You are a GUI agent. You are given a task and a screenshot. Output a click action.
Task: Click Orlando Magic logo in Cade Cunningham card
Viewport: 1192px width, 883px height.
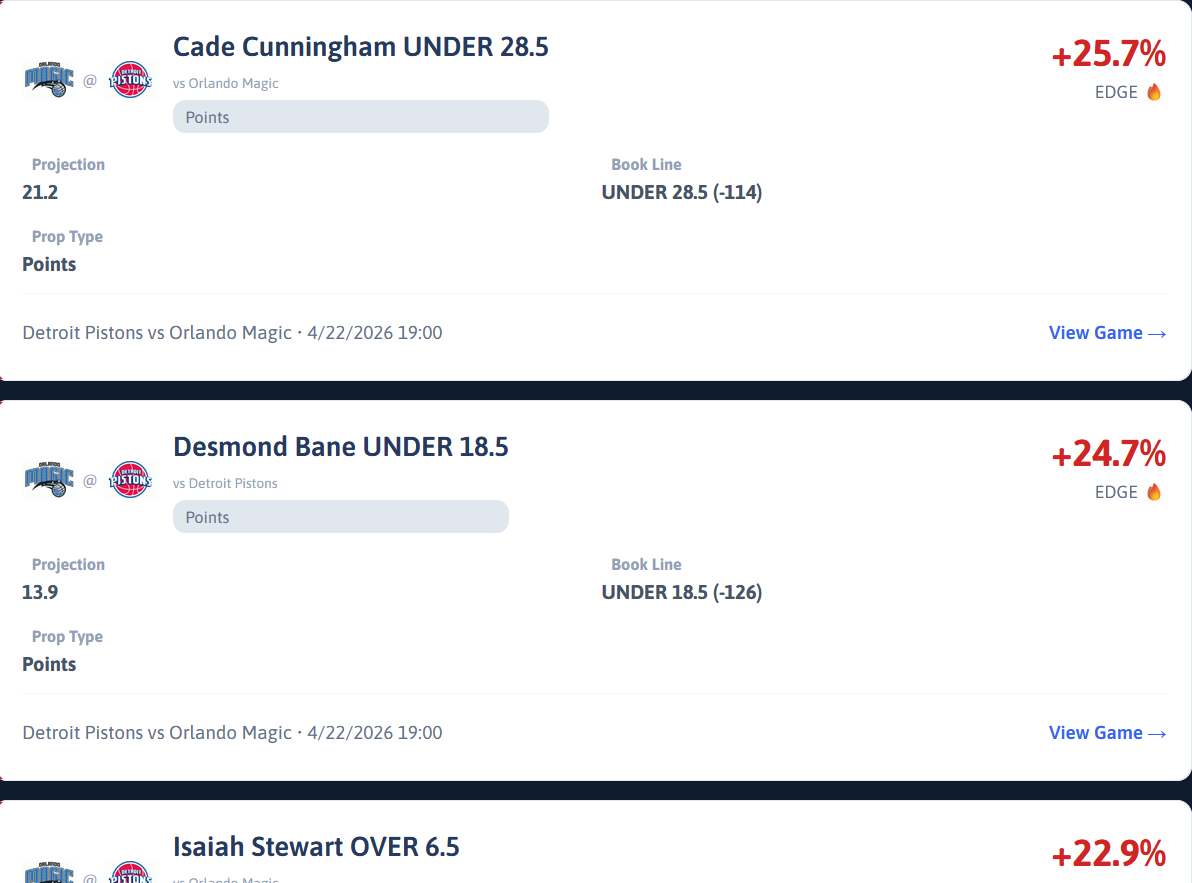pos(49,80)
